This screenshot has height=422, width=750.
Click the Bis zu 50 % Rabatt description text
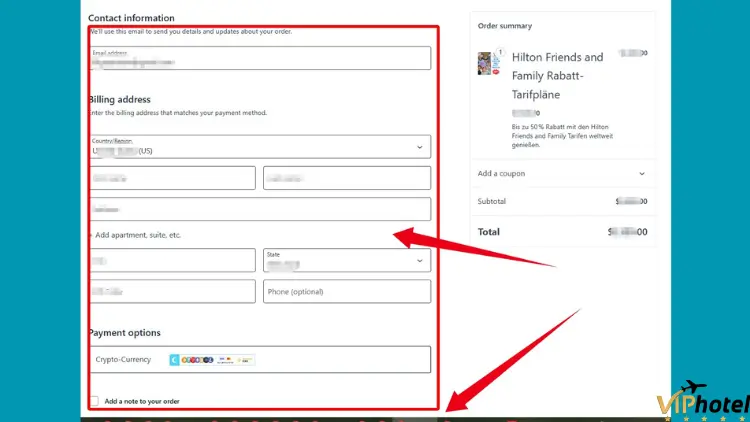tap(562, 136)
